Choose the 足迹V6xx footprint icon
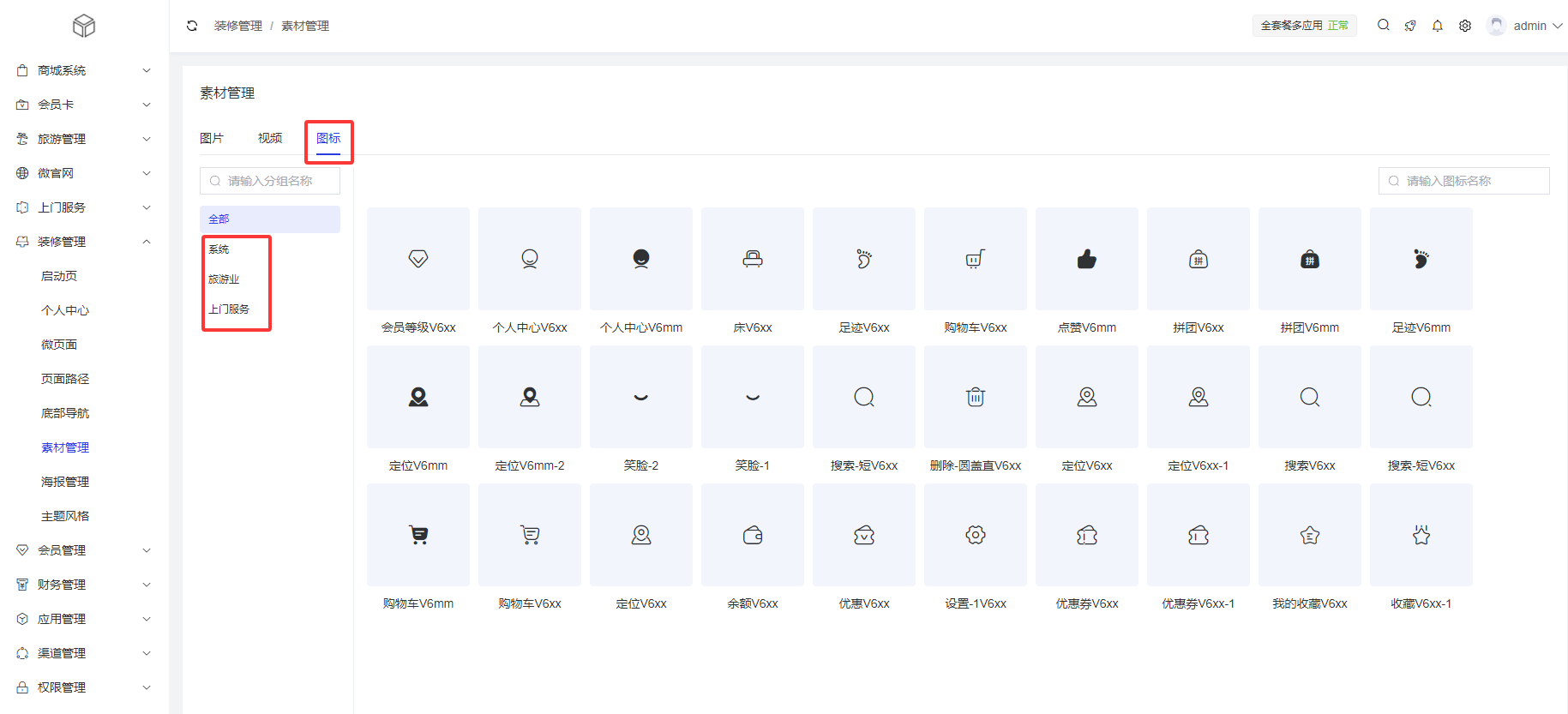Image resolution: width=1568 pixels, height=714 pixels. point(864,259)
